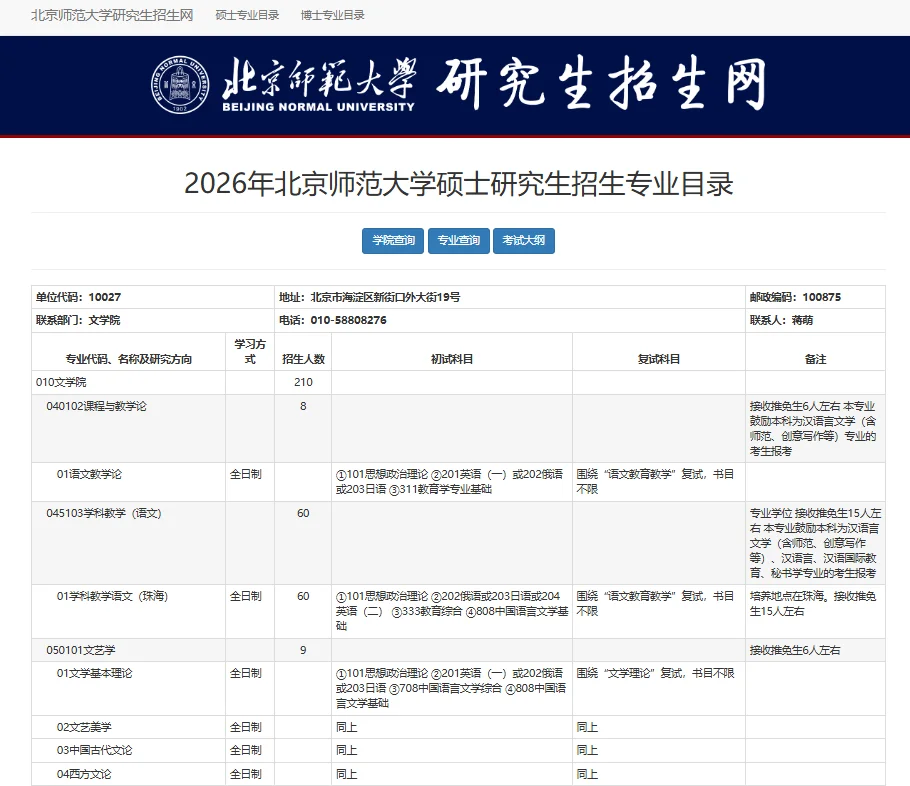
Task: Click the 050101文艺学 row
Action: [x=458, y=650]
